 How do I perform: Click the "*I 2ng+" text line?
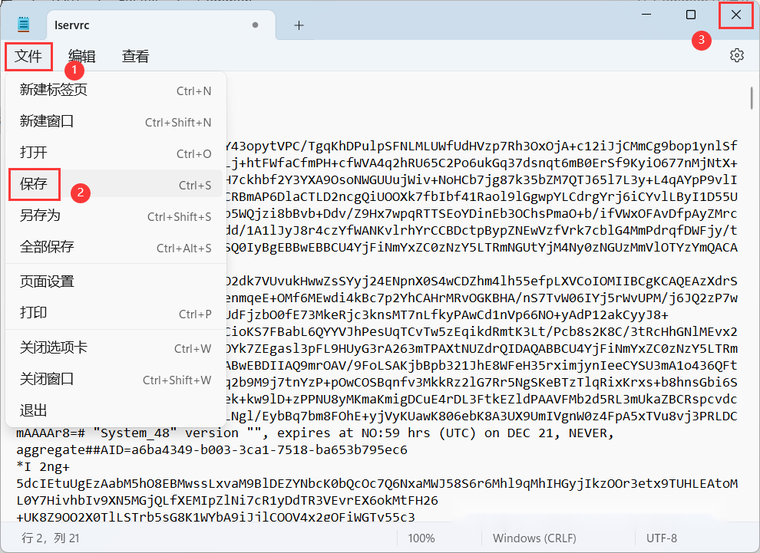[43, 467]
